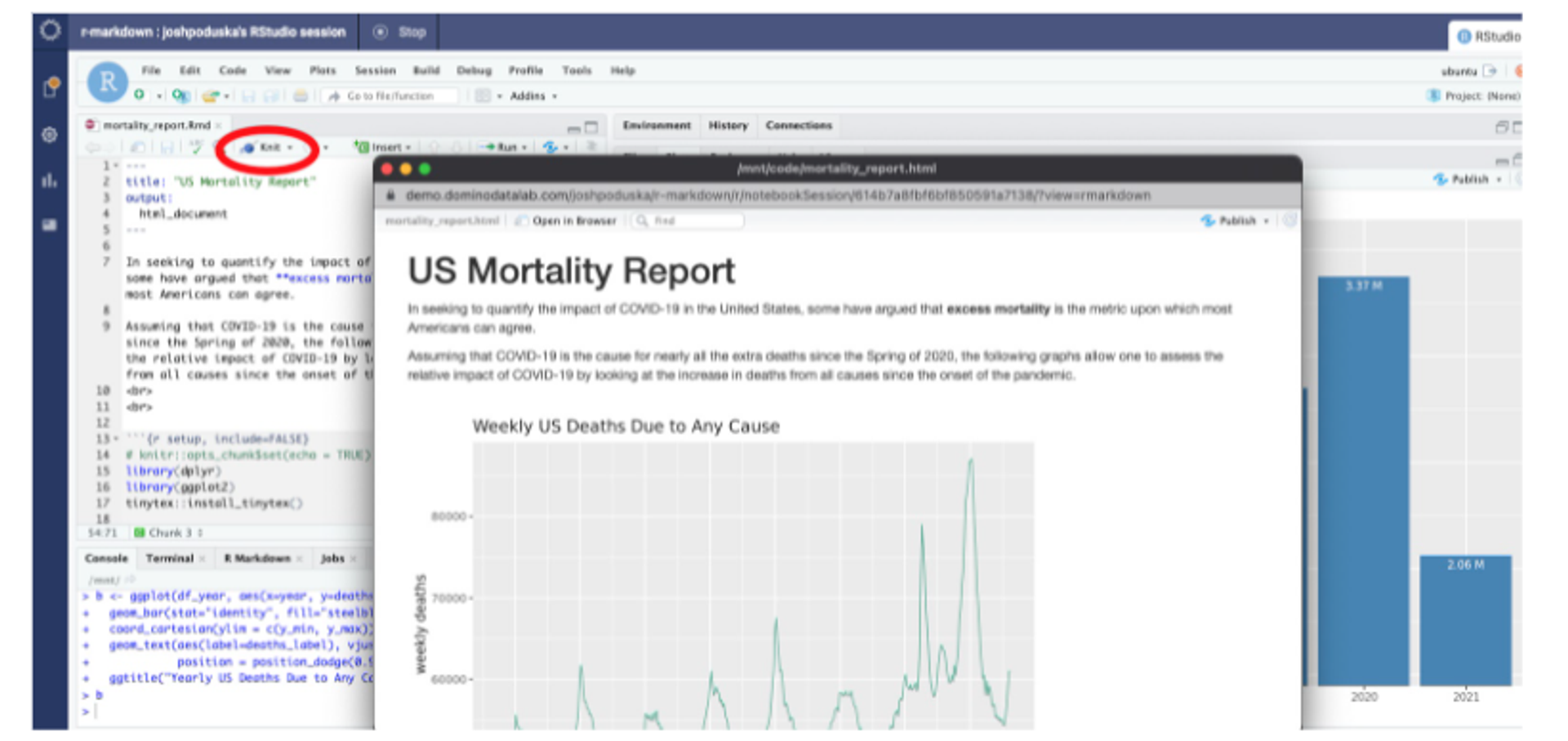Click the Show in new window editor icon
This screenshot has height=741, width=1568.
tap(138, 147)
